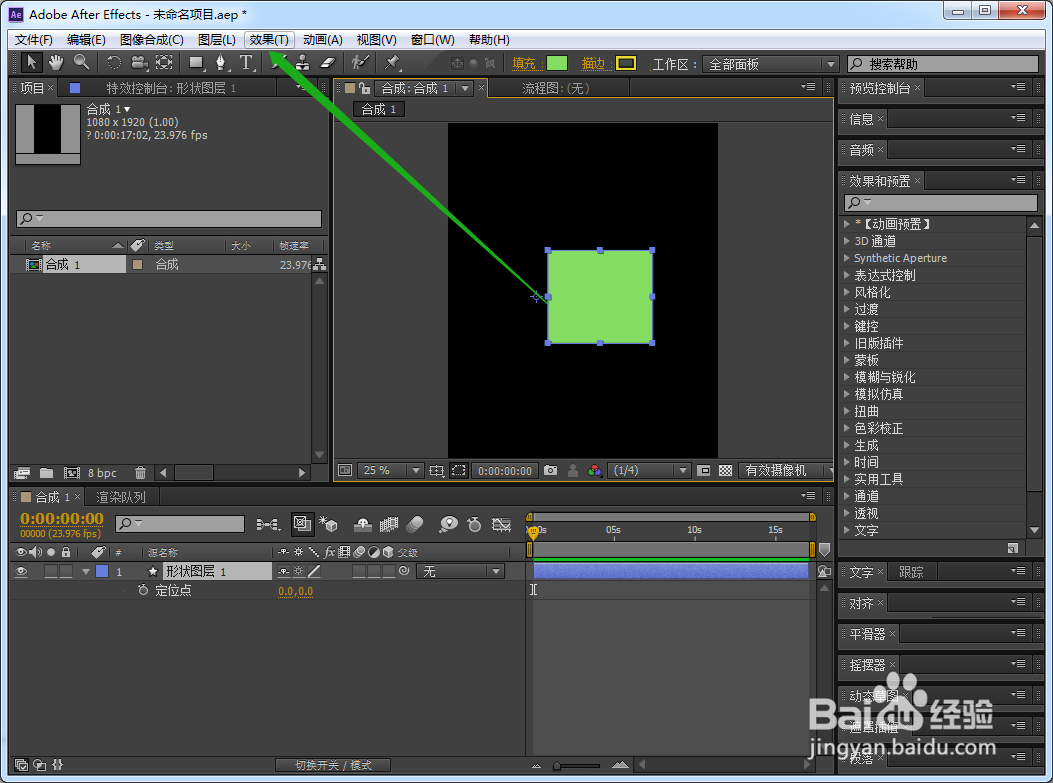1053x783 pixels.
Task: Toggle draft 3D button in timeline
Action: pyautogui.click(x=328, y=524)
